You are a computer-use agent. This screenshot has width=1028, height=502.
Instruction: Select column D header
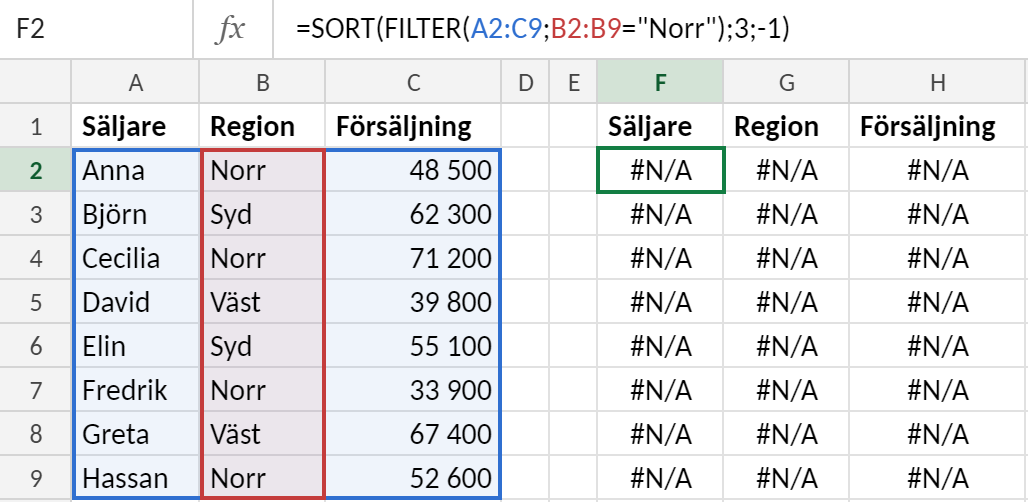(525, 82)
